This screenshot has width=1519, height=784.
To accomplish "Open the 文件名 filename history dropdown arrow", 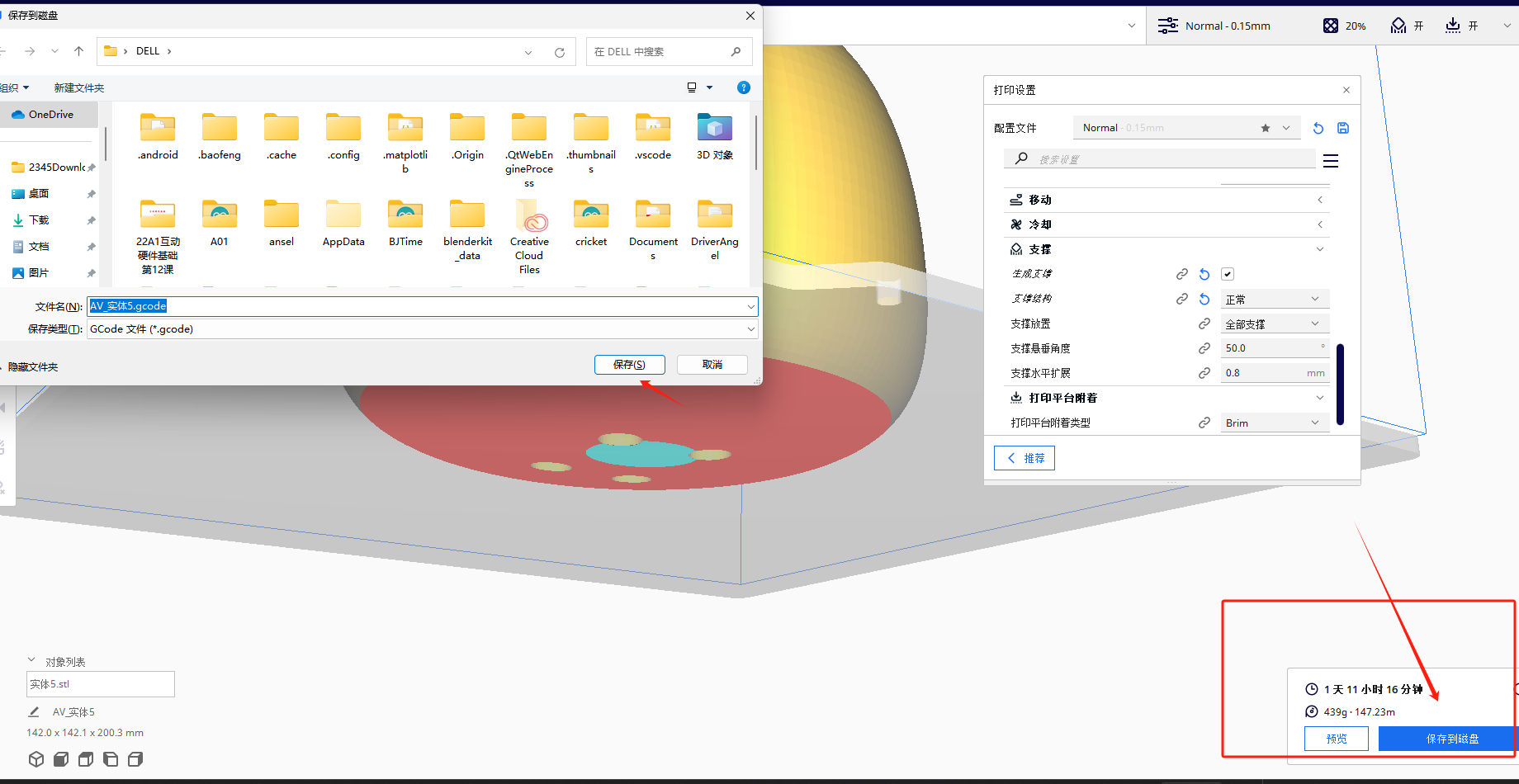I will tap(750, 306).
